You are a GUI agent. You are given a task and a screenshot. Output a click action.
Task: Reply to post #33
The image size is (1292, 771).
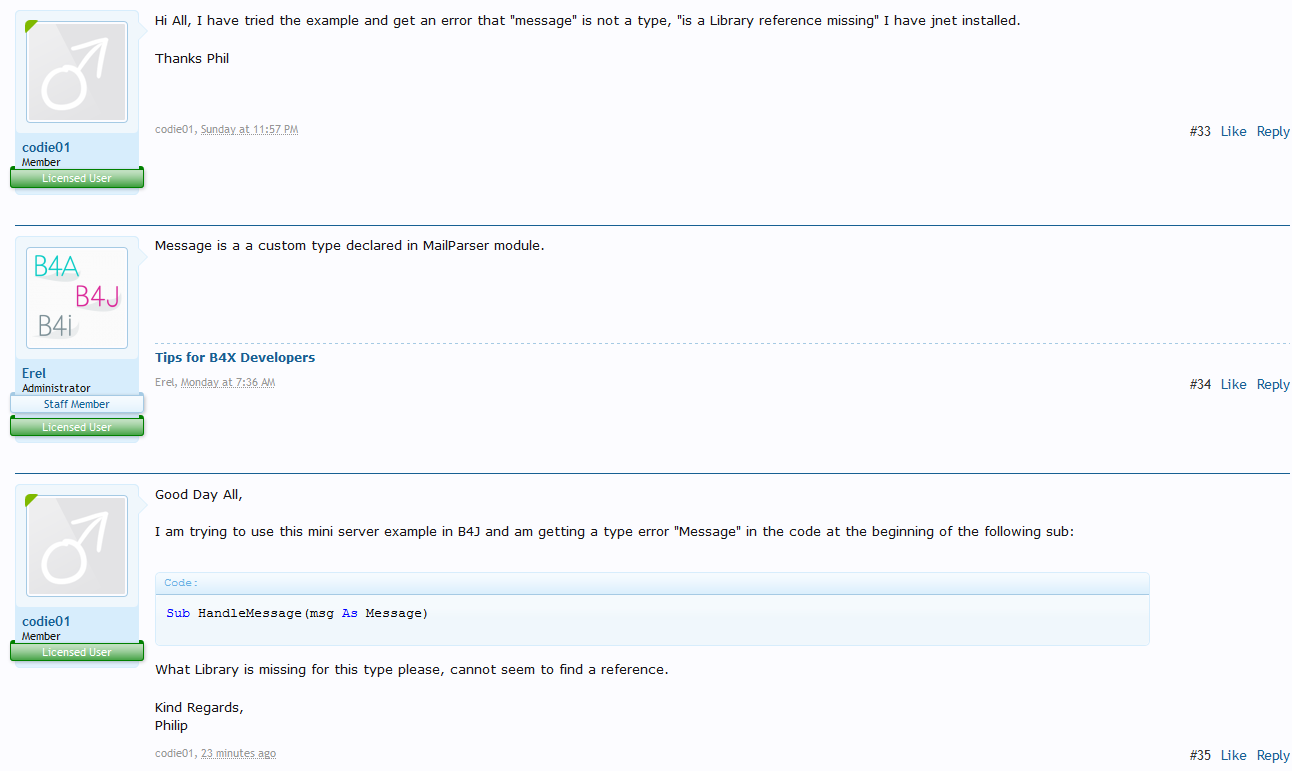[1272, 131]
